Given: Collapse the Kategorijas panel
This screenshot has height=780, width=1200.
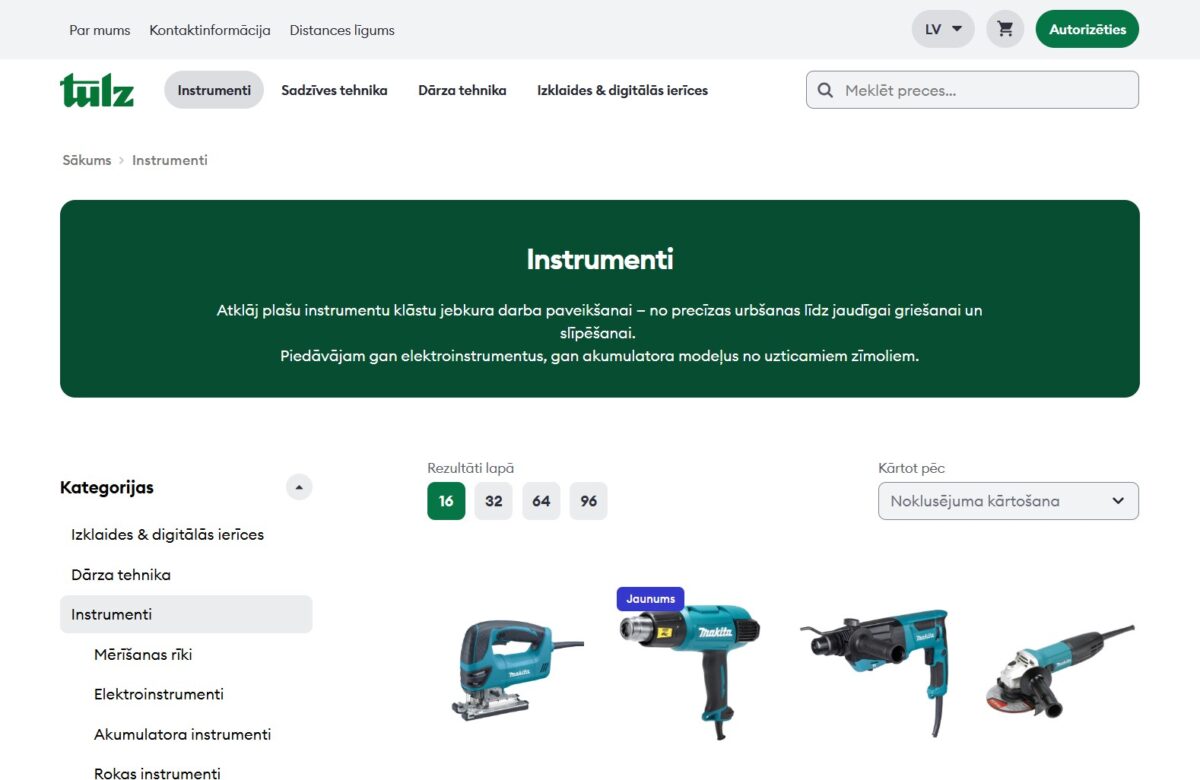Looking at the screenshot, I should [x=299, y=488].
